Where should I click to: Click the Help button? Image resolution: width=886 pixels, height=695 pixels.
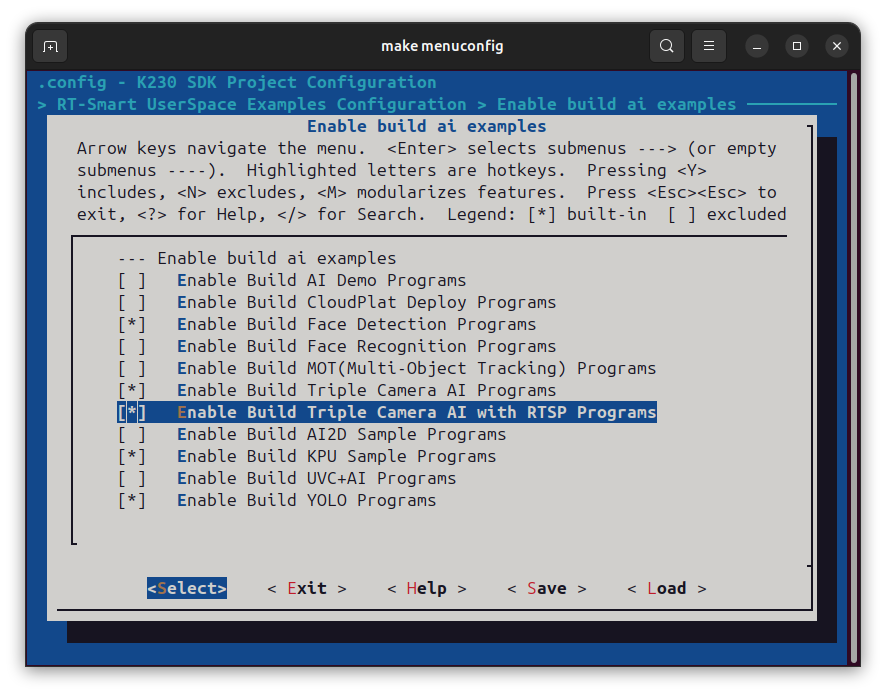427,588
